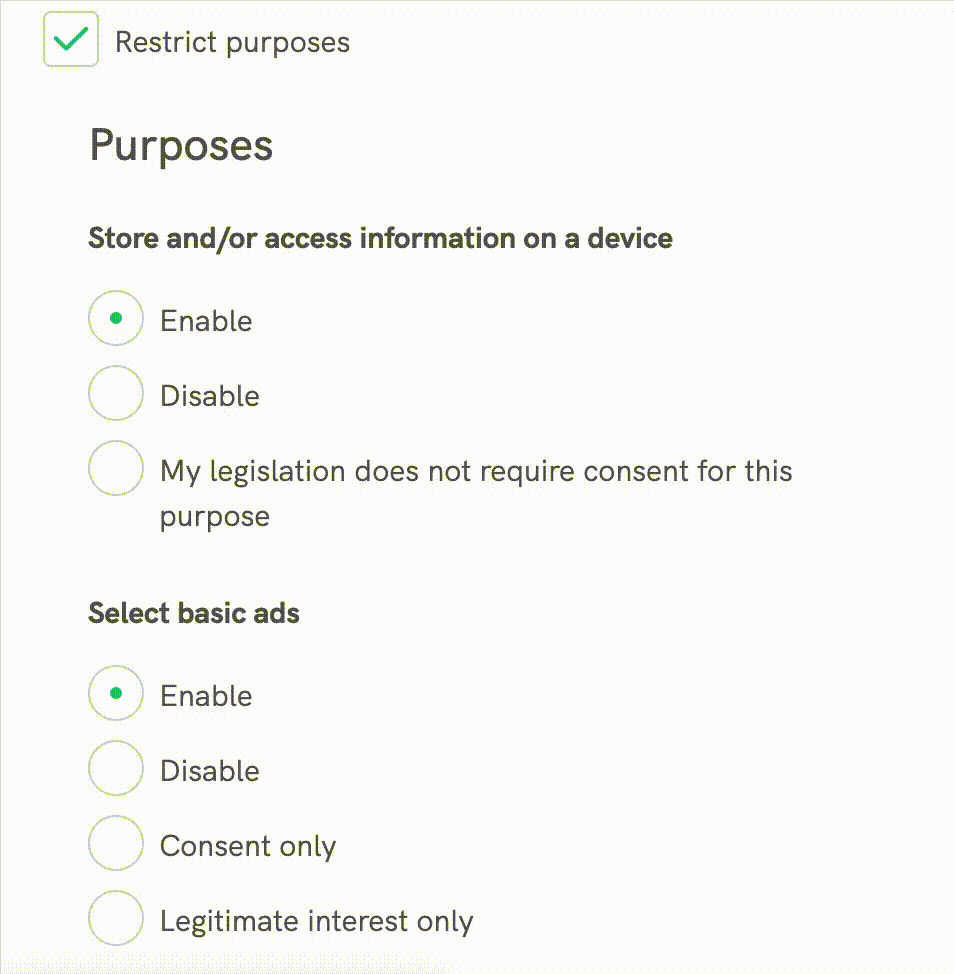The width and height of the screenshot is (954, 974).
Task: Click 'Enable' label text under Select basic ads
Action: point(206,696)
